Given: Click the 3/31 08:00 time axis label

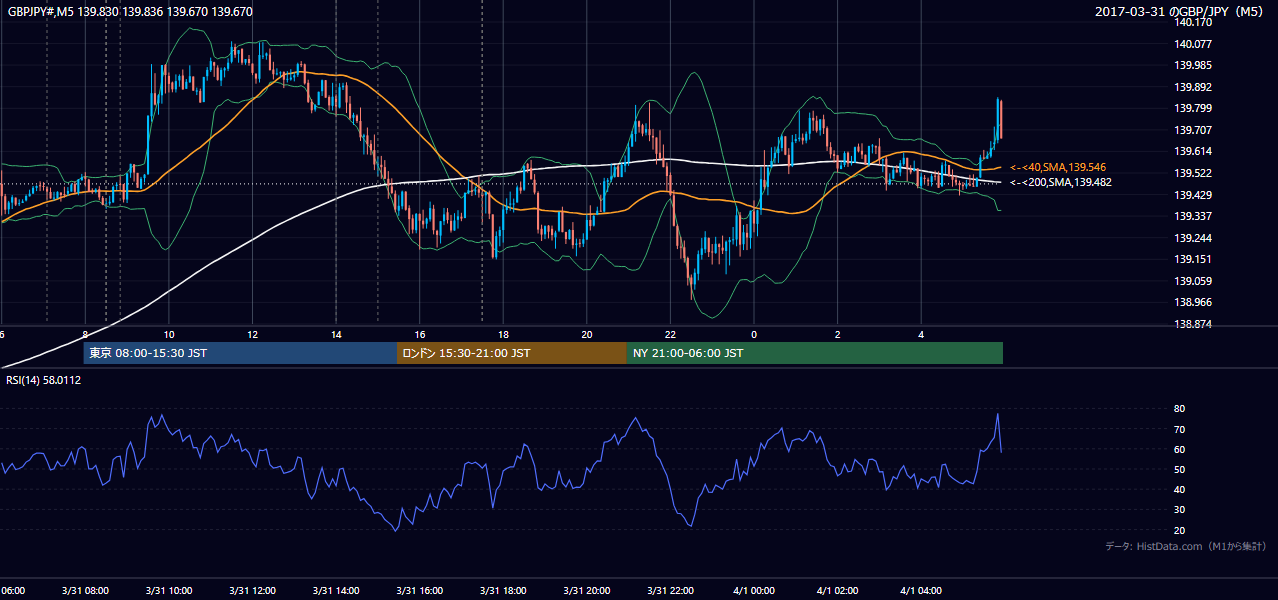Looking at the screenshot, I should point(84,591).
